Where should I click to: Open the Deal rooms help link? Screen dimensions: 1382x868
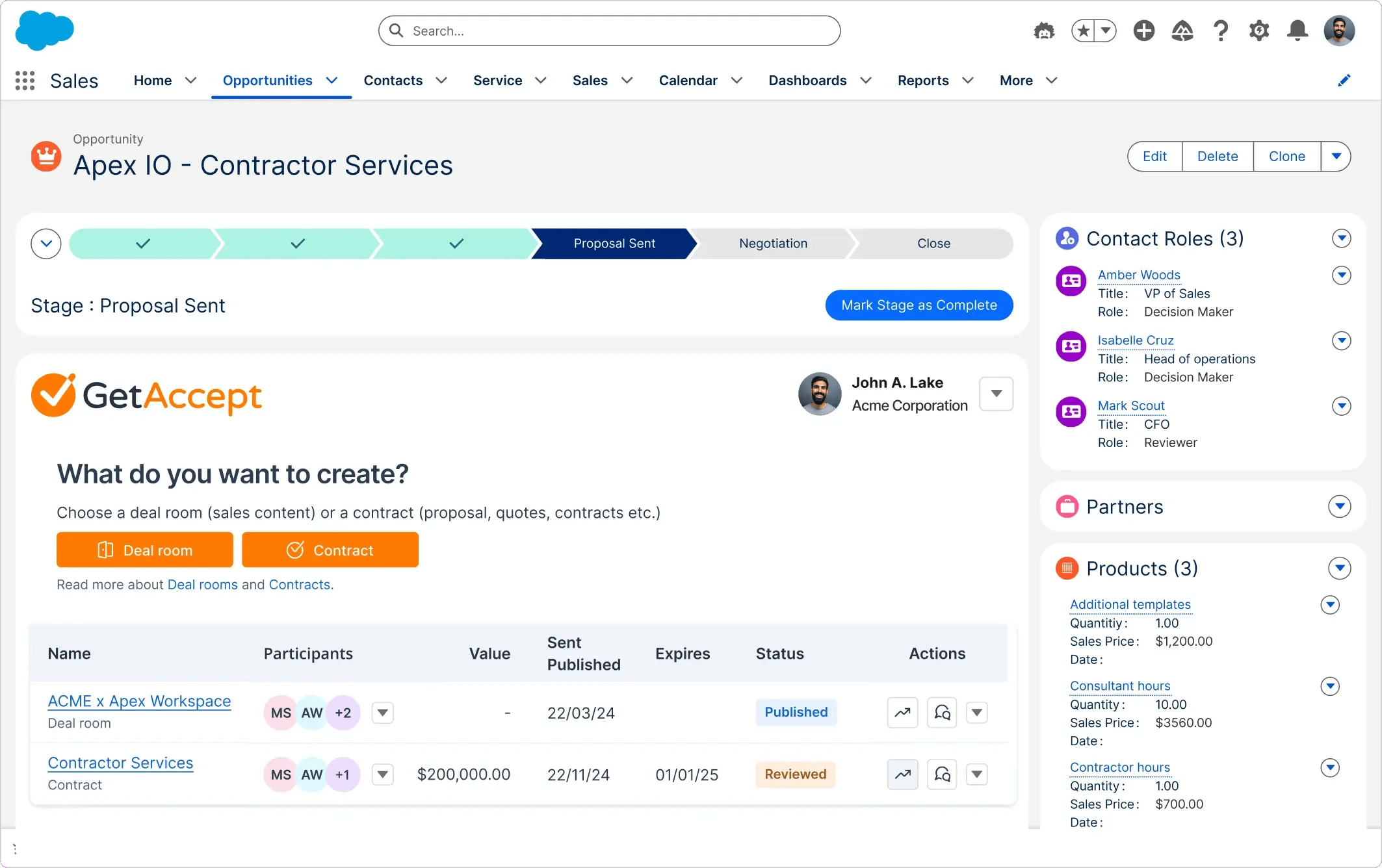click(203, 585)
